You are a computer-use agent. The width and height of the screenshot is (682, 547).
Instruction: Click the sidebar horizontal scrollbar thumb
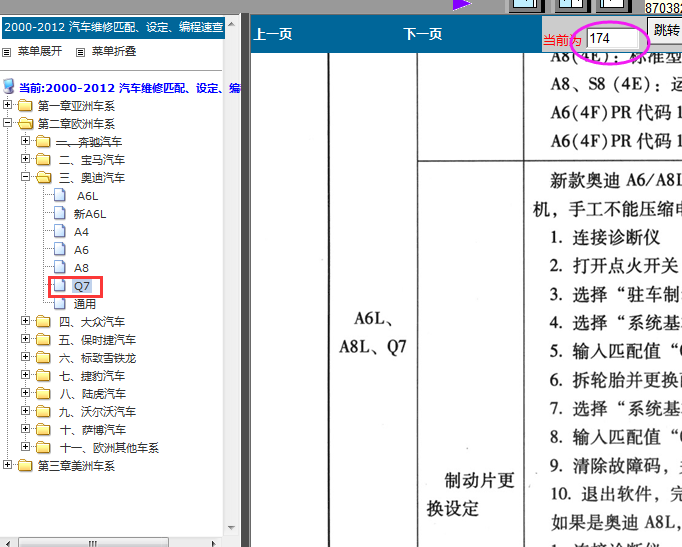coord(93,543)
